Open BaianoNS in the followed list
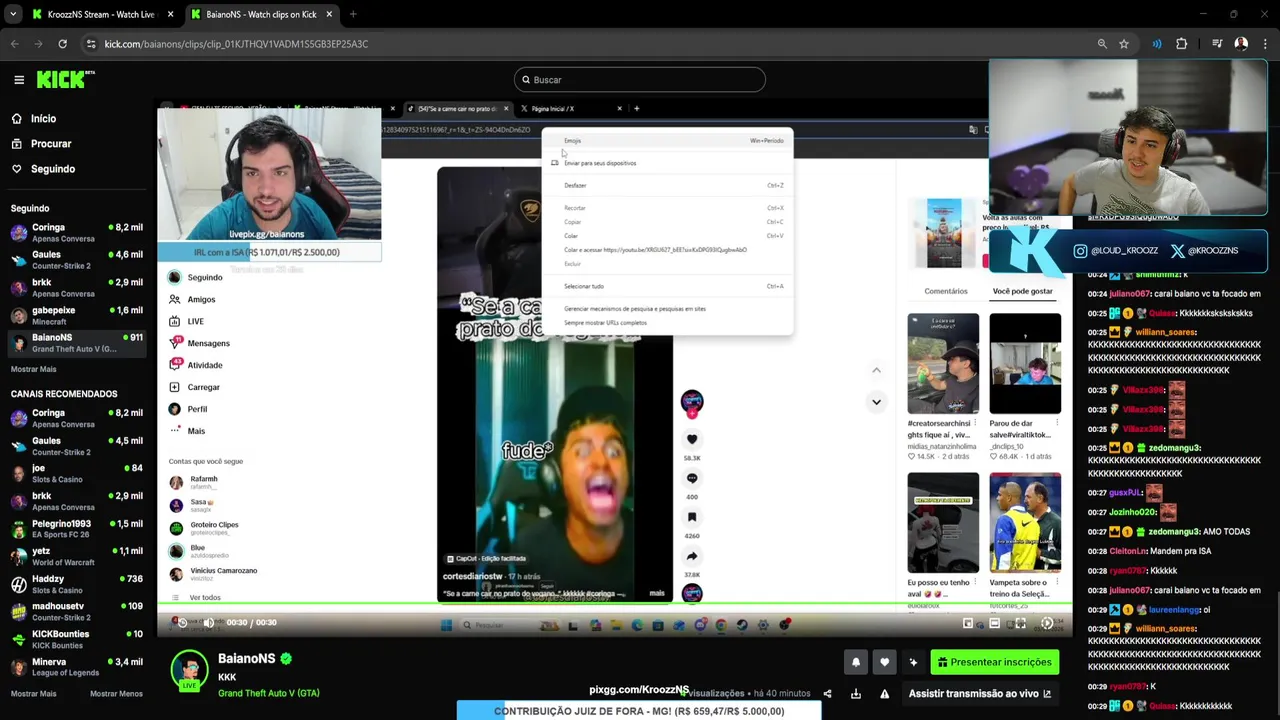 [x=76, y=343]
